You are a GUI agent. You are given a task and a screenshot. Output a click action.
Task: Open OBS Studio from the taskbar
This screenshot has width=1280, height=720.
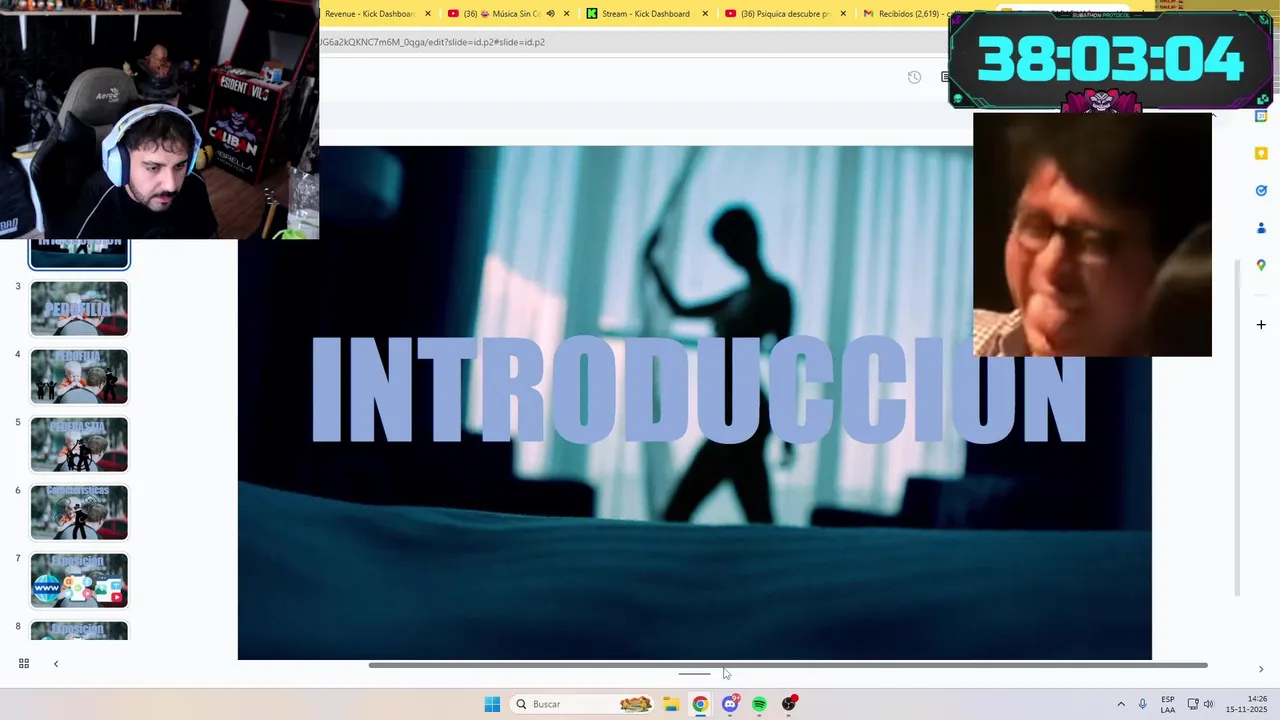789,704
